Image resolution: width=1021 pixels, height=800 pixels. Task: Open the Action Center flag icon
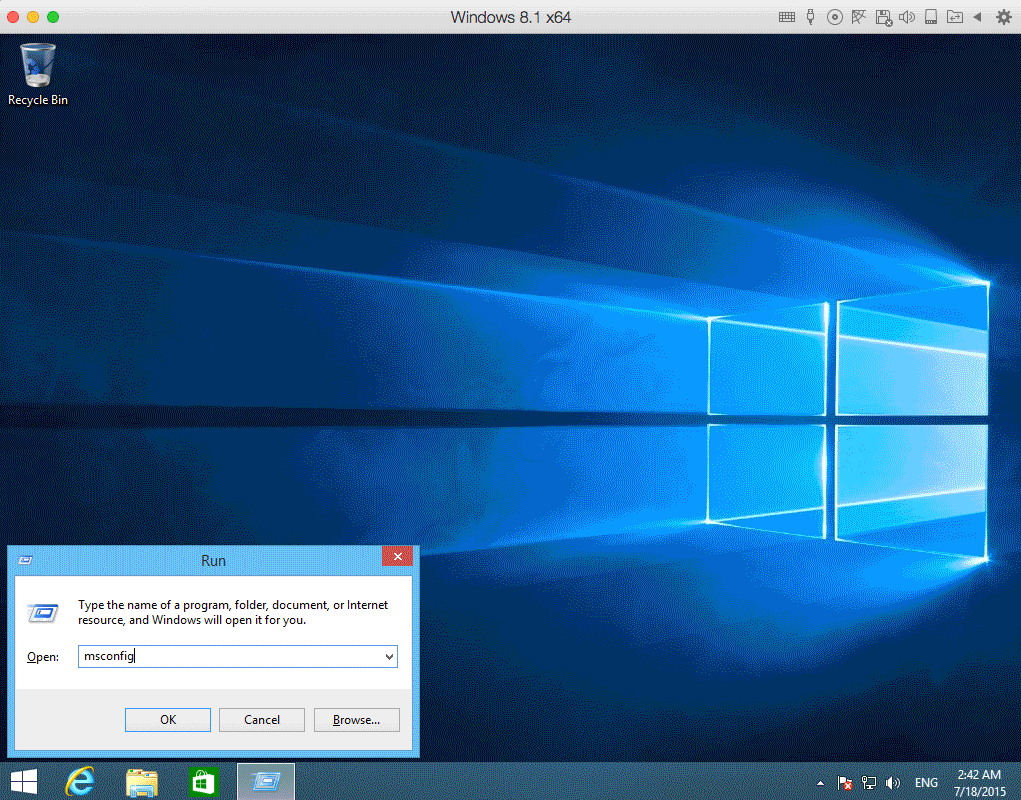tap(845, 783)
